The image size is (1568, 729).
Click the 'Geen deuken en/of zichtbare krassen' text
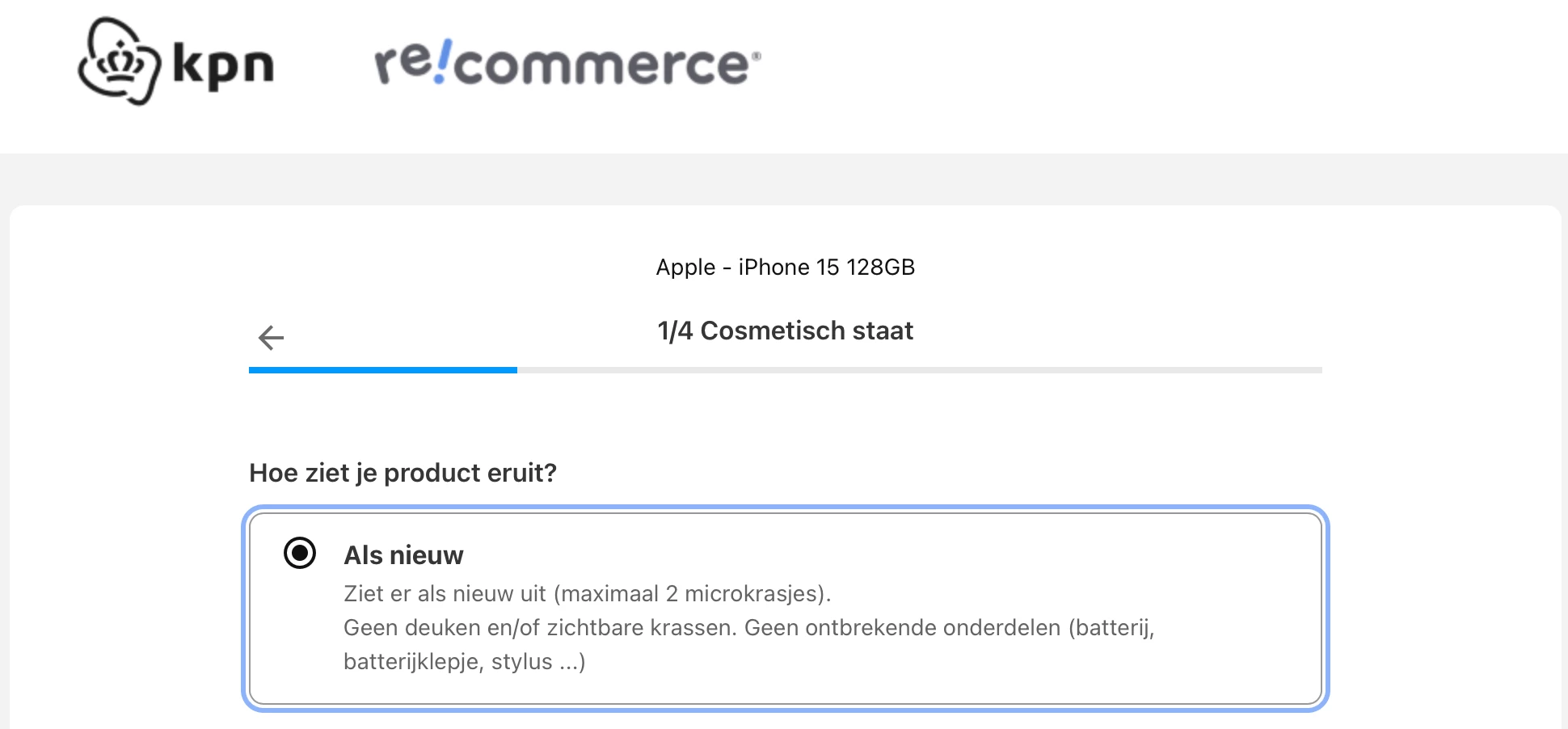539,628
